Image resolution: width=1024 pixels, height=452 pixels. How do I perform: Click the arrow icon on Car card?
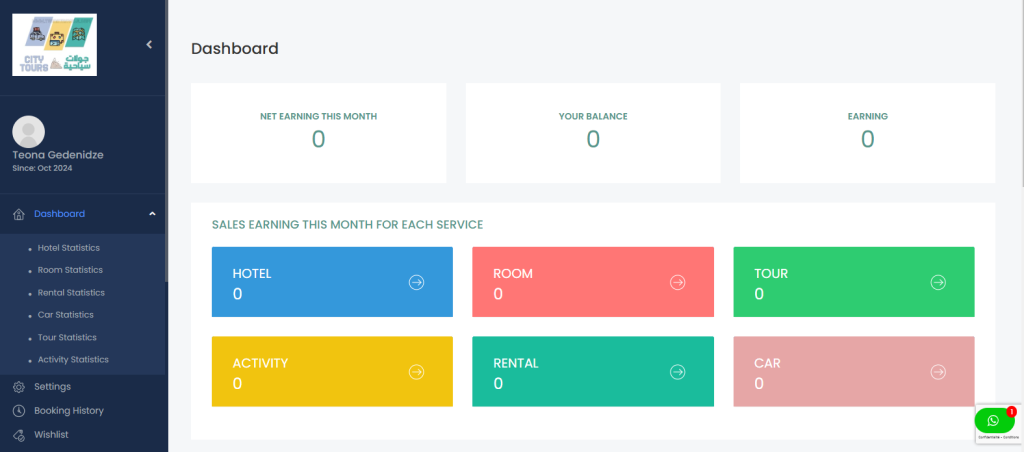tap(938, 372)
